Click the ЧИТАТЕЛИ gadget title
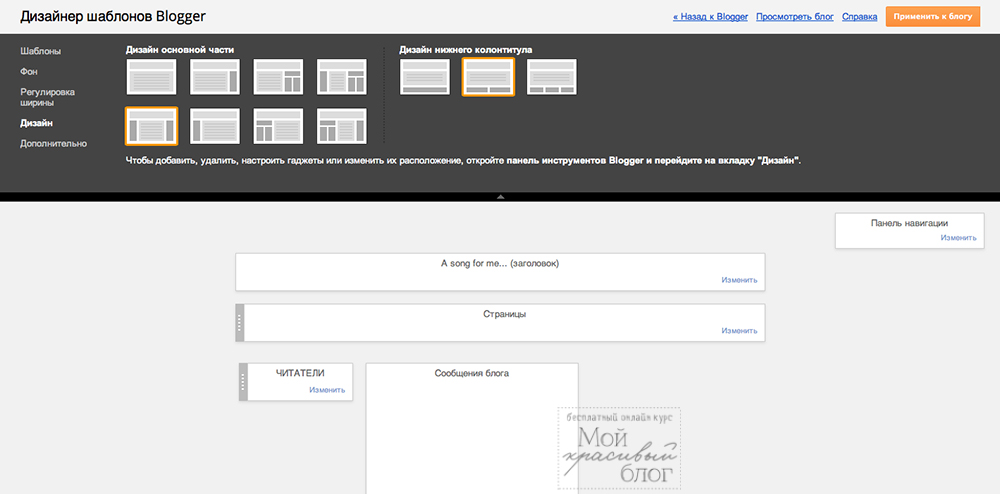Screen dimensions: 1000x494 300,374
